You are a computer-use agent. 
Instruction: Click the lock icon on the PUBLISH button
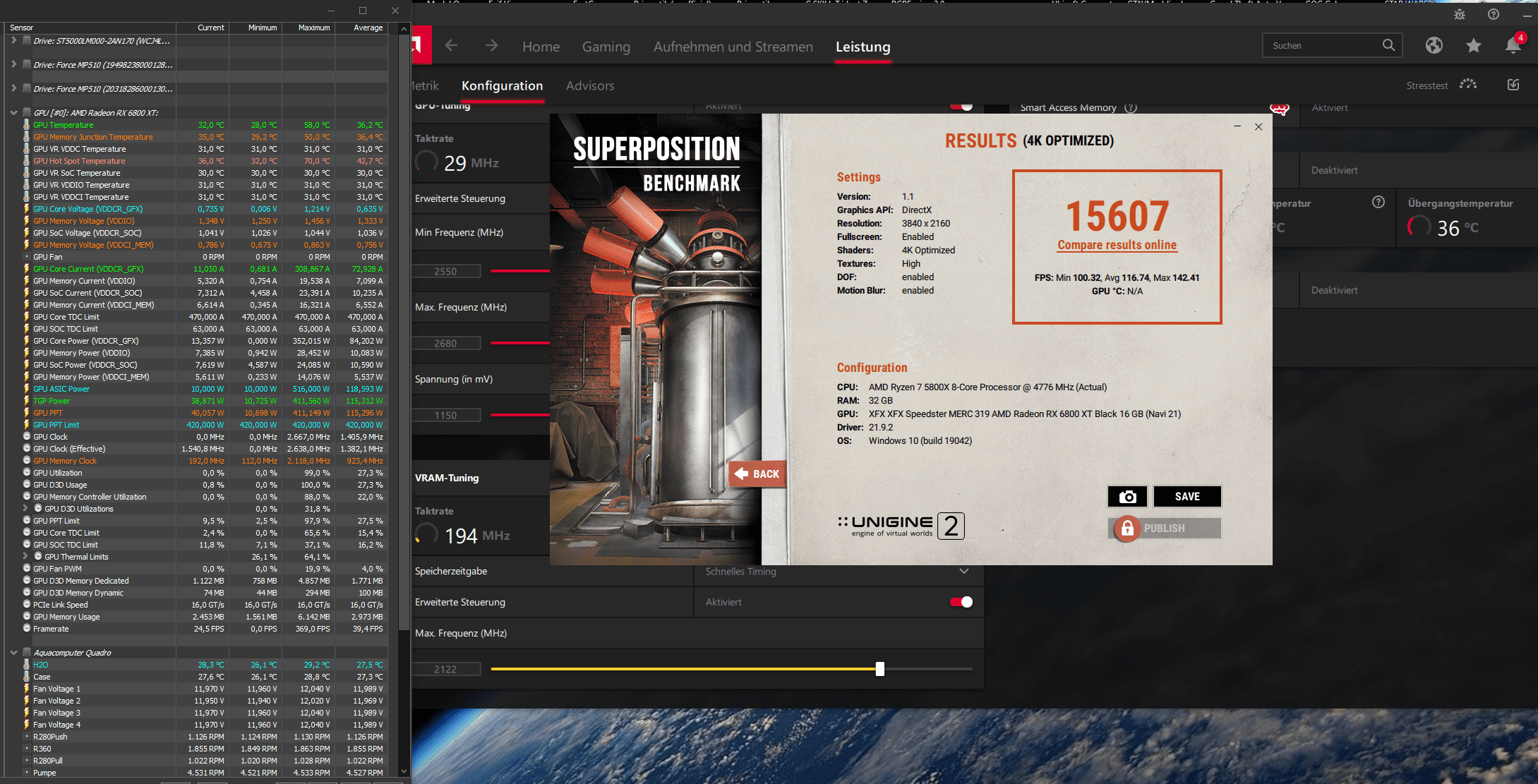coord(1127,528)
